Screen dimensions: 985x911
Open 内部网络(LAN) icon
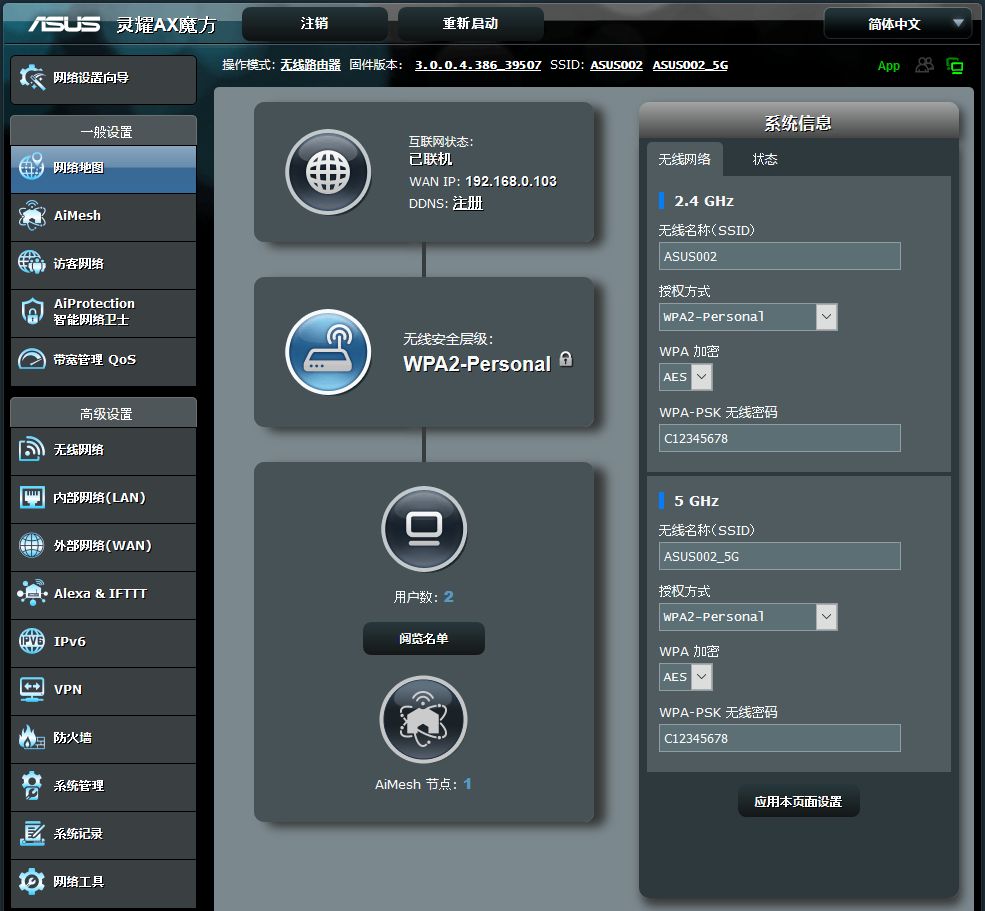click(x=31, y=497)
